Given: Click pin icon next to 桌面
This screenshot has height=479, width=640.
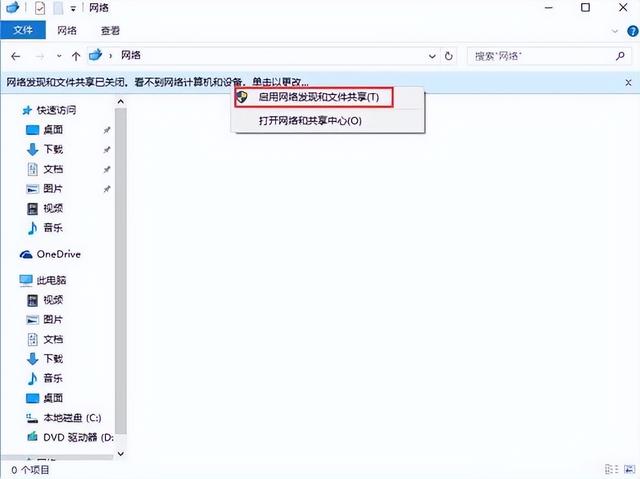Looking at the screenshot, I should (107, 130).
